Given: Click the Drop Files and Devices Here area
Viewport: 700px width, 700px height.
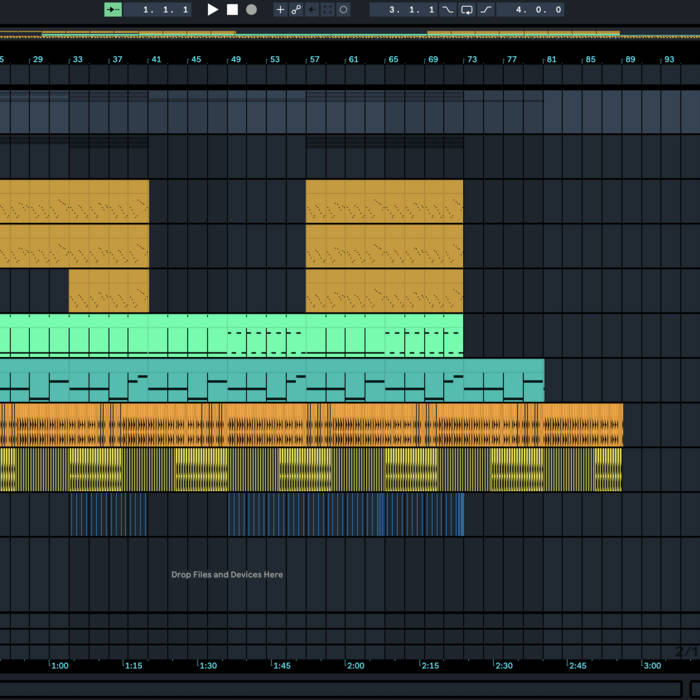Looking at the screenshot, I should point(227,575).
